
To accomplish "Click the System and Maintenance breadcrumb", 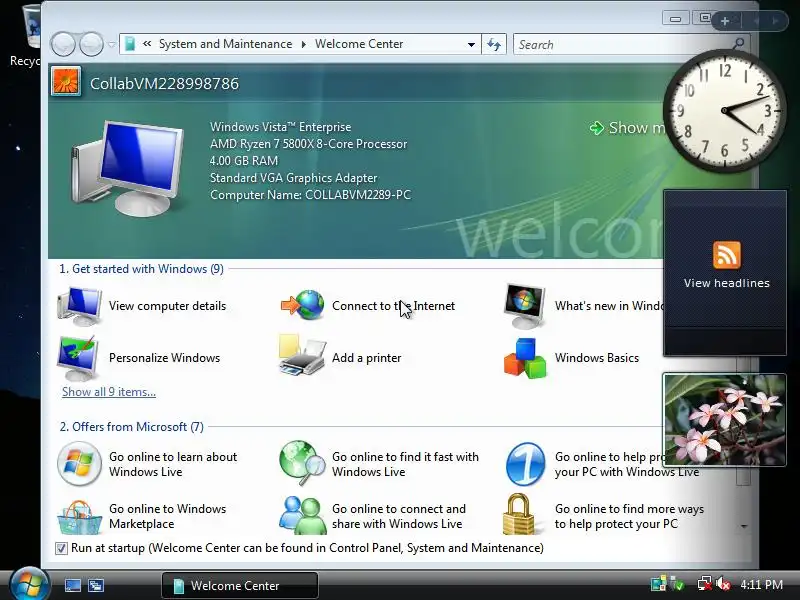I will [x=226, y=44].
